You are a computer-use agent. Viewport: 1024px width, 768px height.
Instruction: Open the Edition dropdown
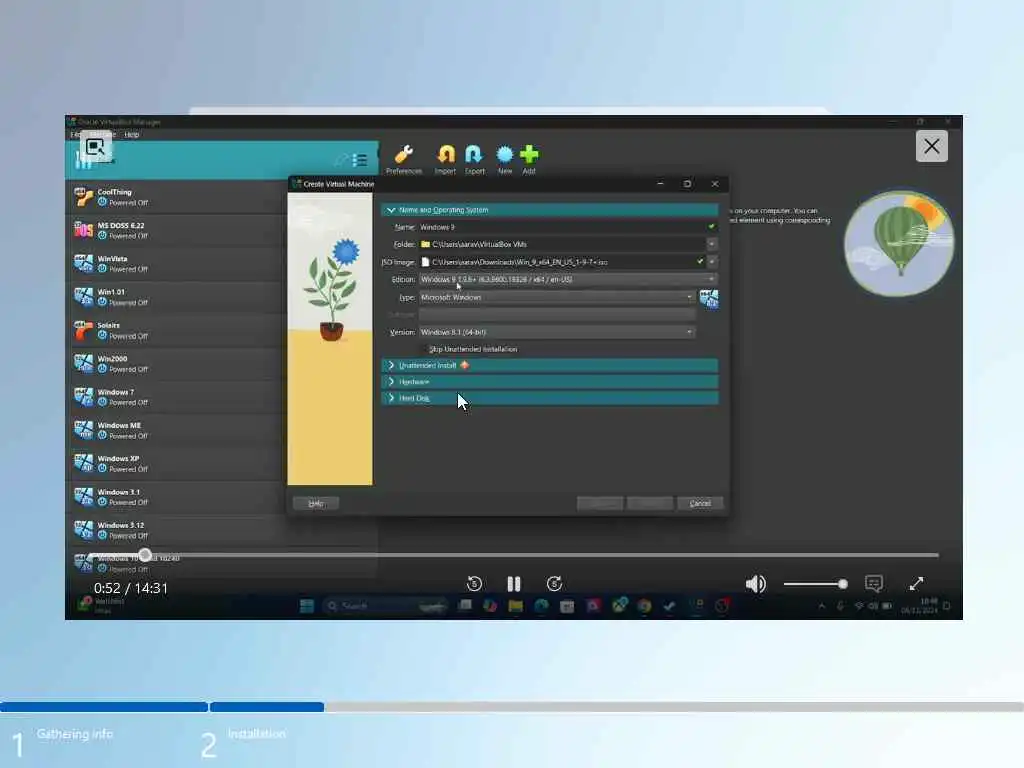568,280
